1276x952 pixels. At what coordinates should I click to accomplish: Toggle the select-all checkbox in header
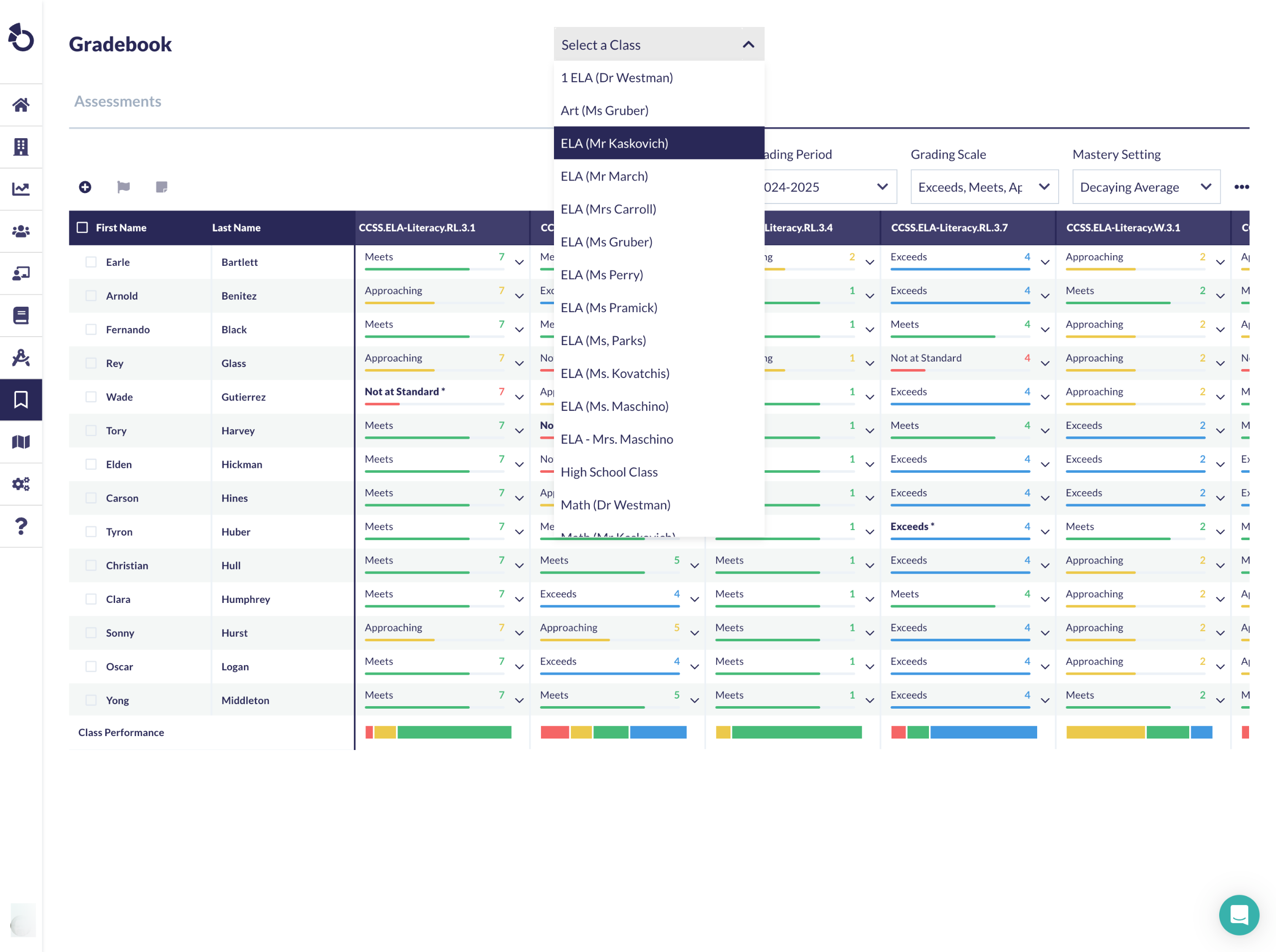coord(82,227)
